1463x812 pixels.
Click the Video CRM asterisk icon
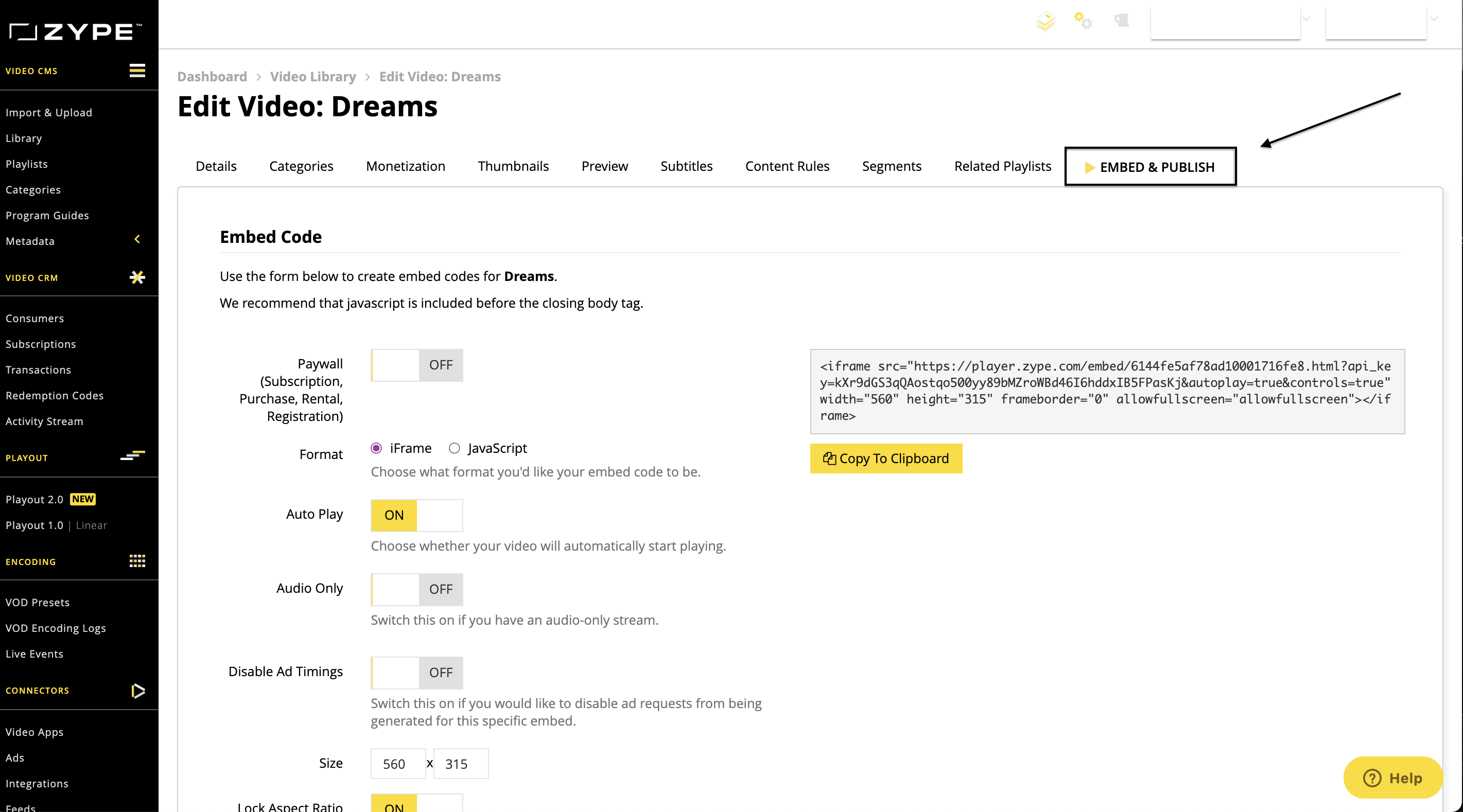(x=137, y=277)
